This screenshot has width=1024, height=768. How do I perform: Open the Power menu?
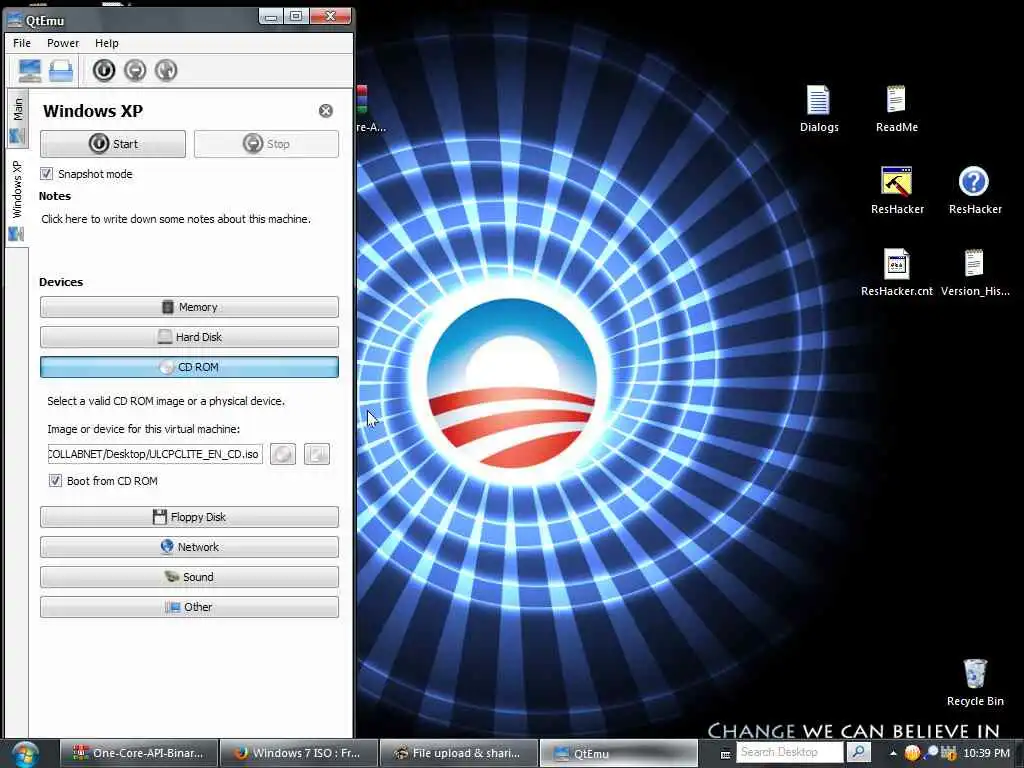pos(63,43)
